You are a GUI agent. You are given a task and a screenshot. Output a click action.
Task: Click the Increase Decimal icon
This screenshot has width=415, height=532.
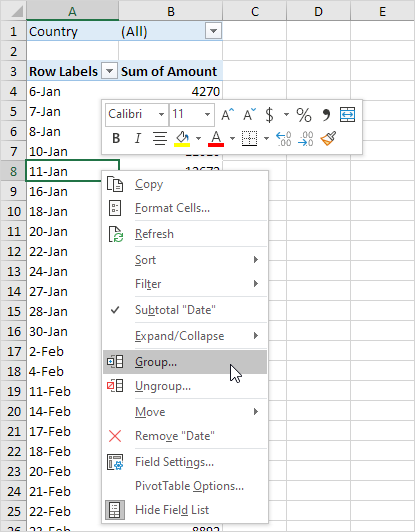click(283, 138)
